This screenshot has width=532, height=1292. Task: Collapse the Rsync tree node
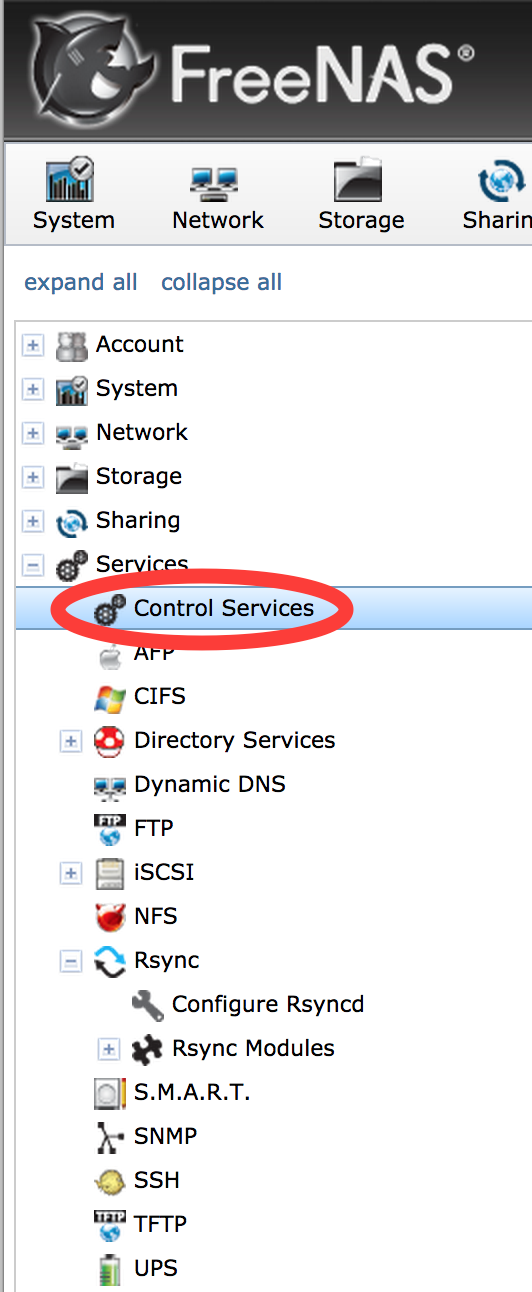pos(71,961)
